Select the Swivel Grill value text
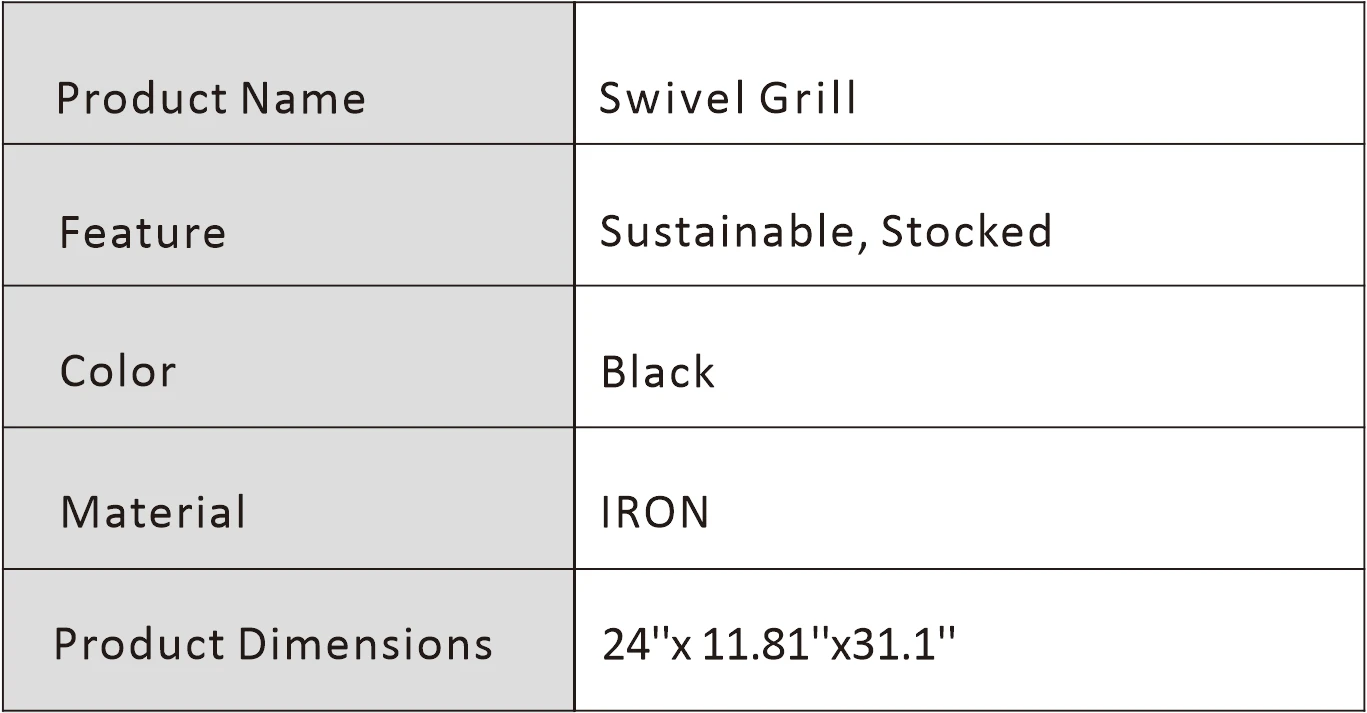Viewport: 1367px width, 713px height. coord(727,99)
